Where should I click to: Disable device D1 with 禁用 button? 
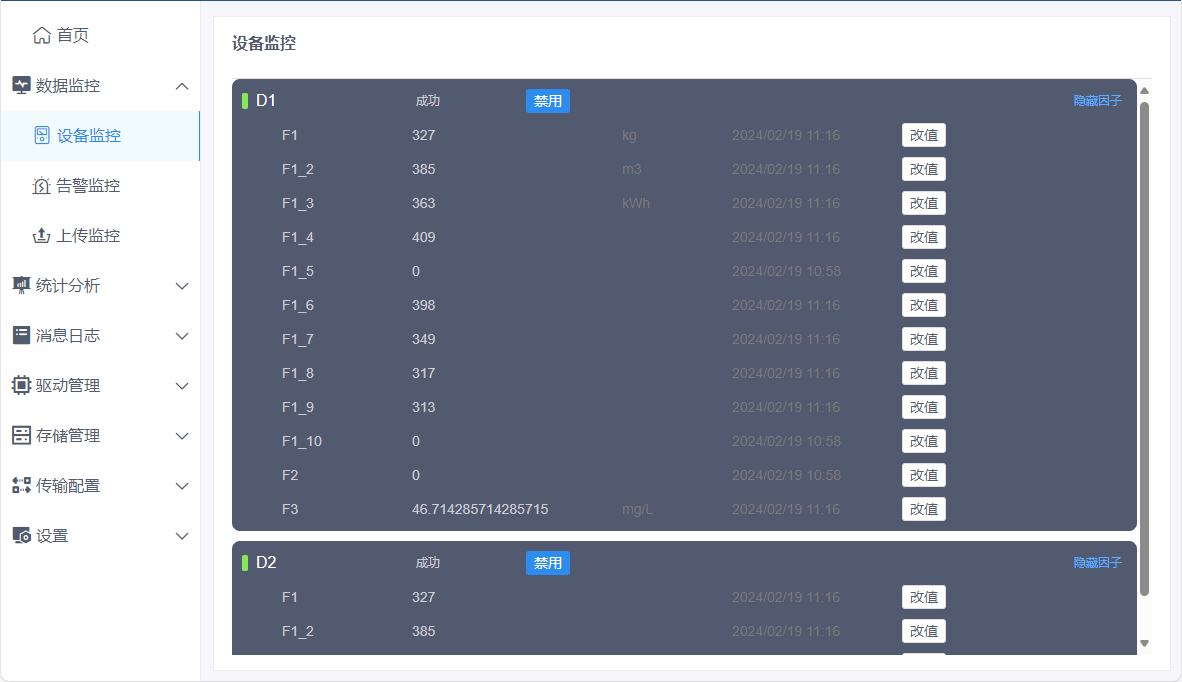(x=547, y=101)
